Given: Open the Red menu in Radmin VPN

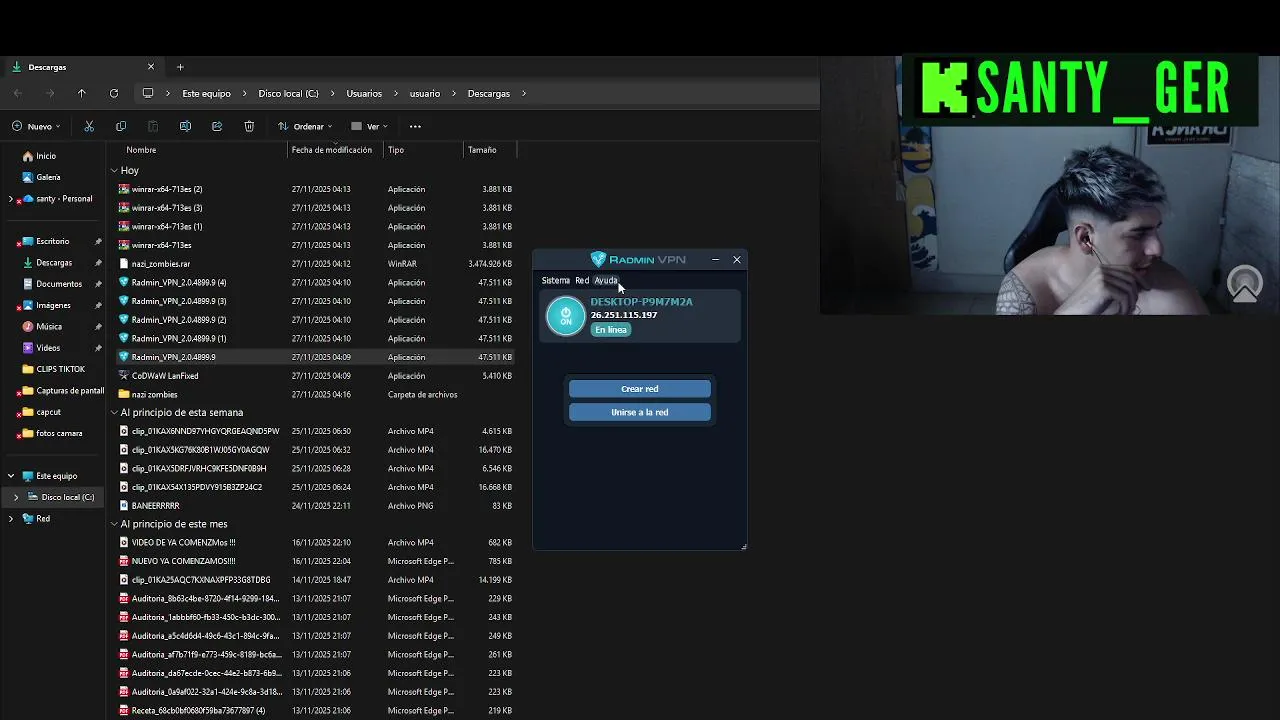Looking at the screenshot, I should tap(582, 281).
